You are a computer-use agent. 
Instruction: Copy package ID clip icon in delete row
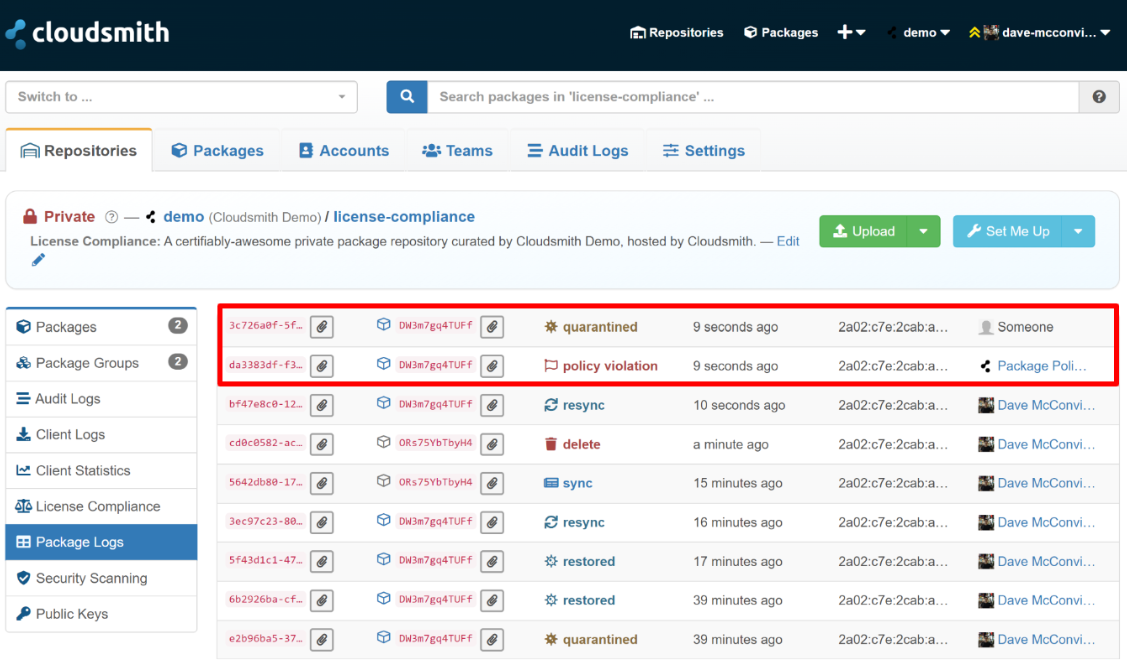[x=492, y=444]
